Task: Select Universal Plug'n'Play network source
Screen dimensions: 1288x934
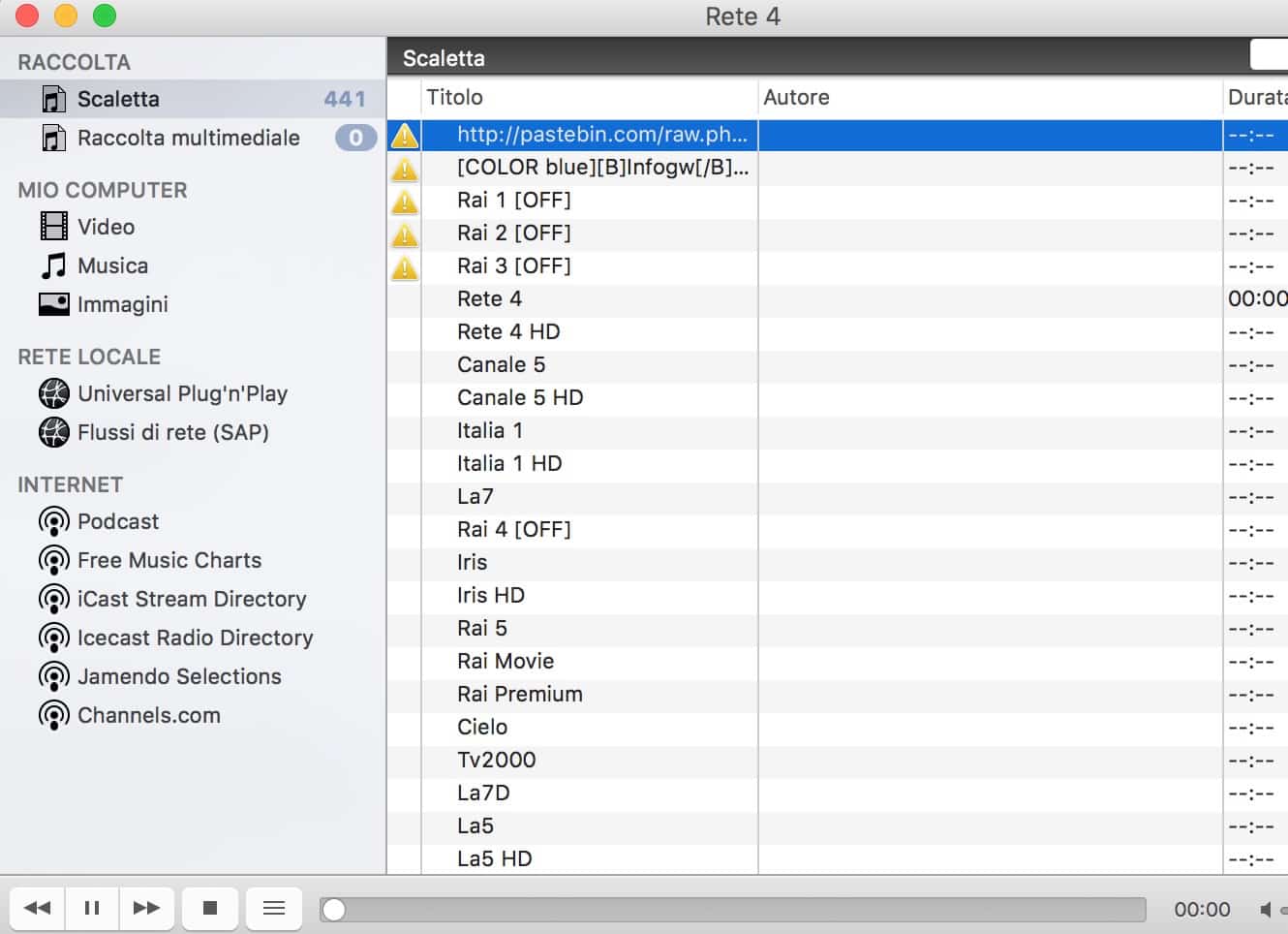Action: pyautogui.click(x=182, y=393)
